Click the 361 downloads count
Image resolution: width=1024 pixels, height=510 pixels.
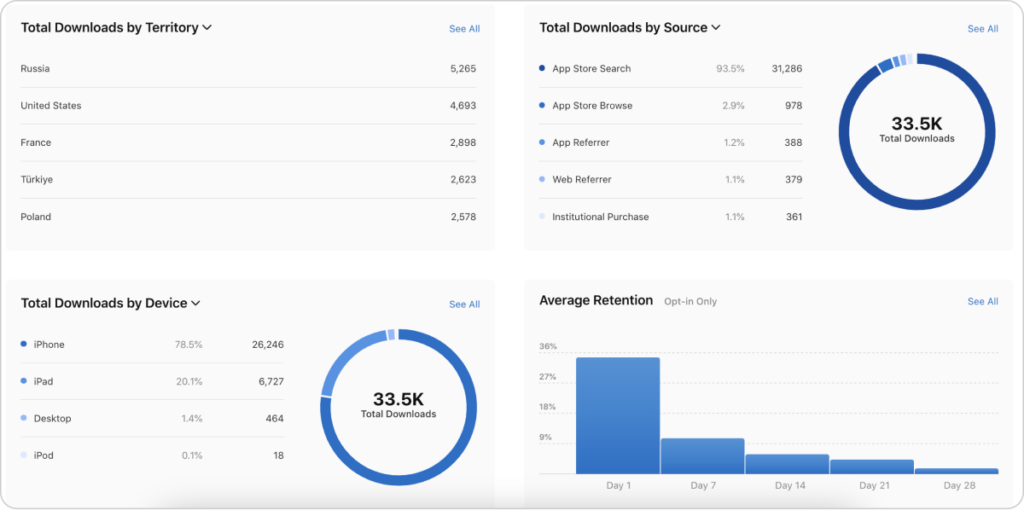tap(793, 217)
